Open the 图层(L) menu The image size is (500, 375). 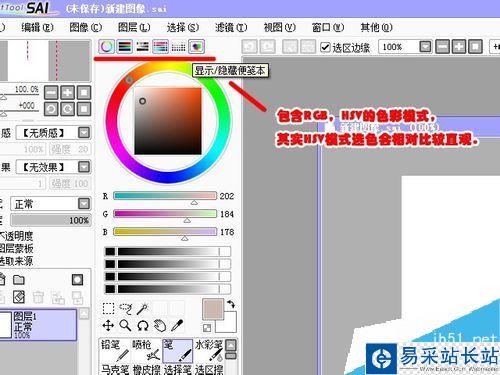click(134, 27)
